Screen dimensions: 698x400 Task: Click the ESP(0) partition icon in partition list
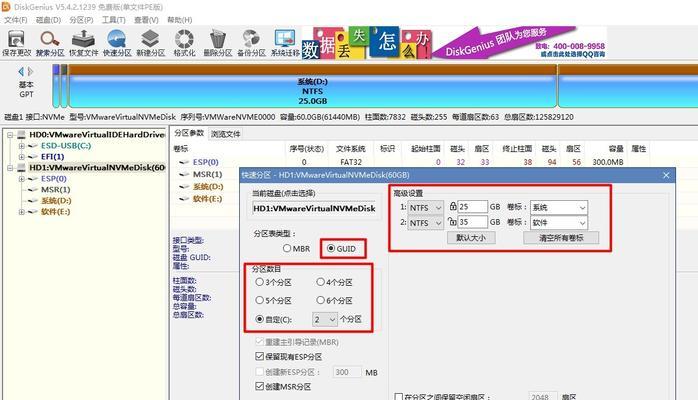point(184,162)
